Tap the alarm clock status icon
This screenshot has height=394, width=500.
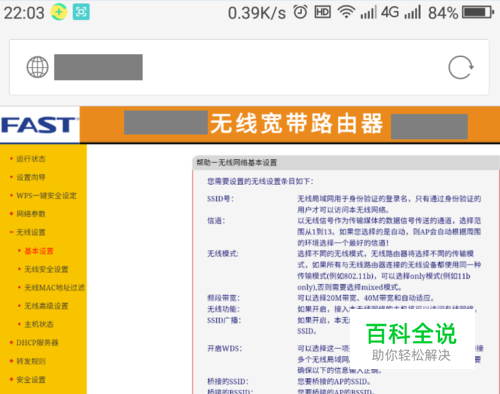click(300, 12)
